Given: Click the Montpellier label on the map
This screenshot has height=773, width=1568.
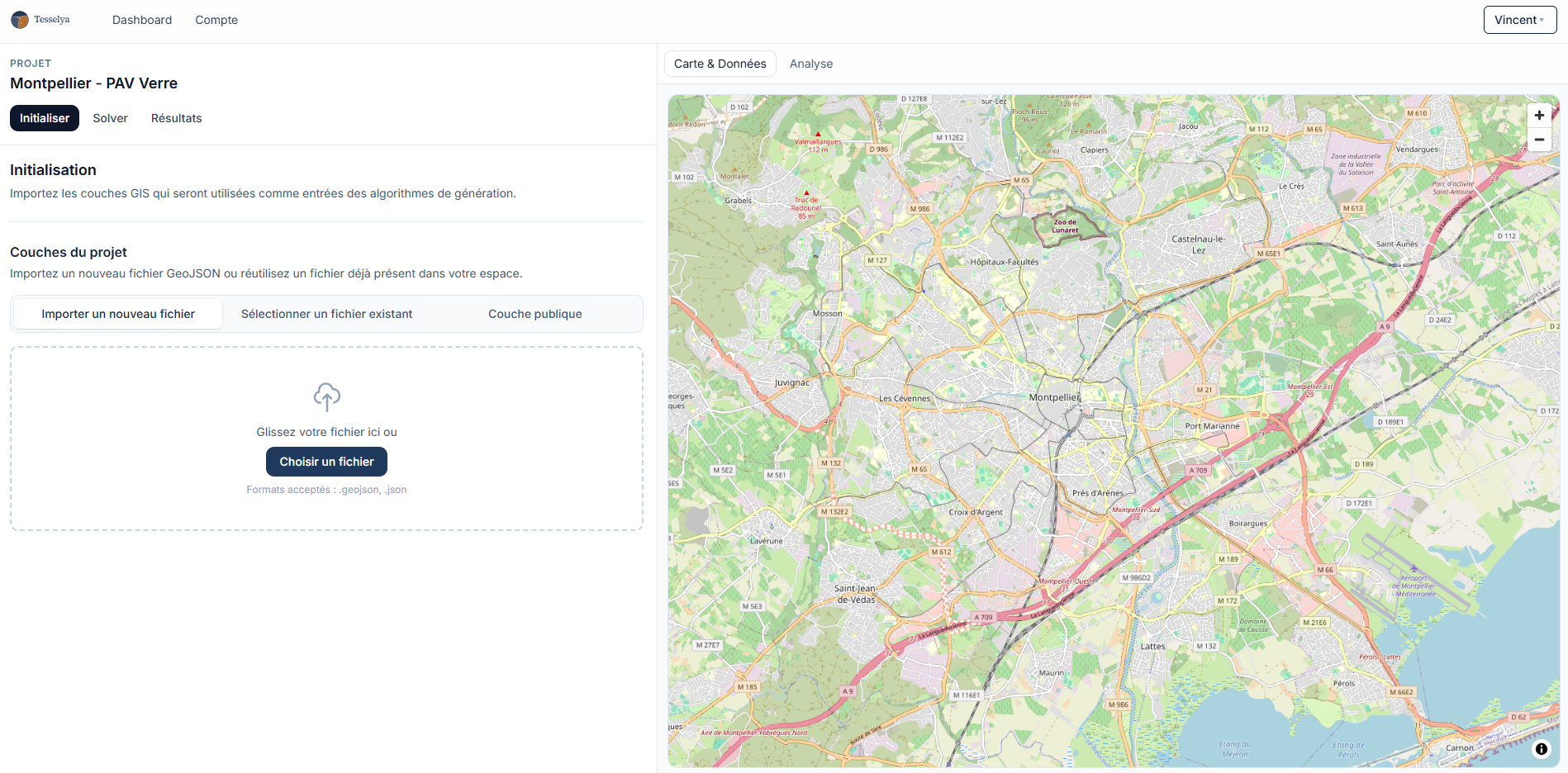Looking at the screenshot, I should [1054, 397].
